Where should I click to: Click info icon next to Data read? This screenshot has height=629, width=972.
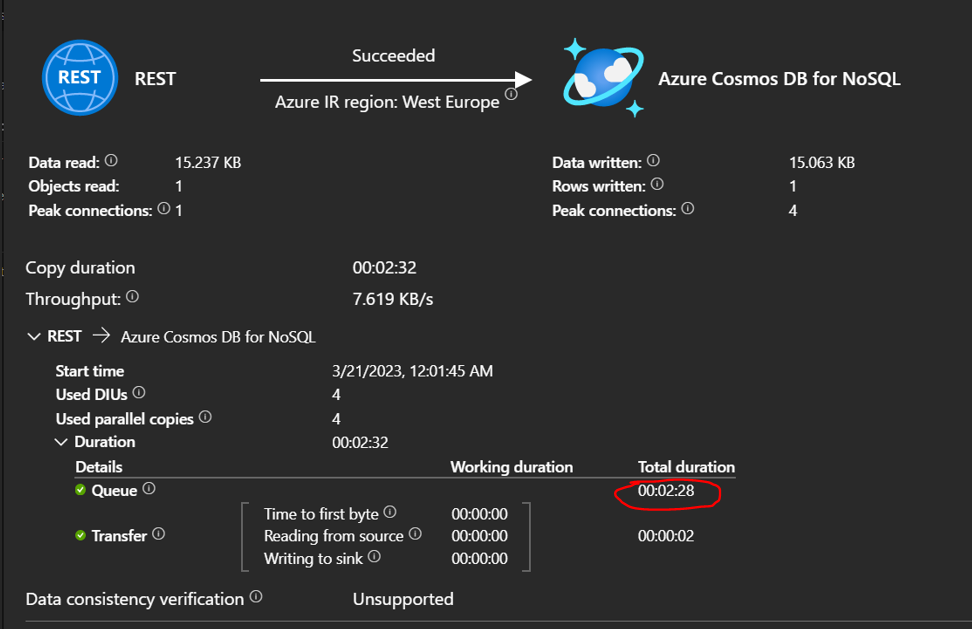111,161
